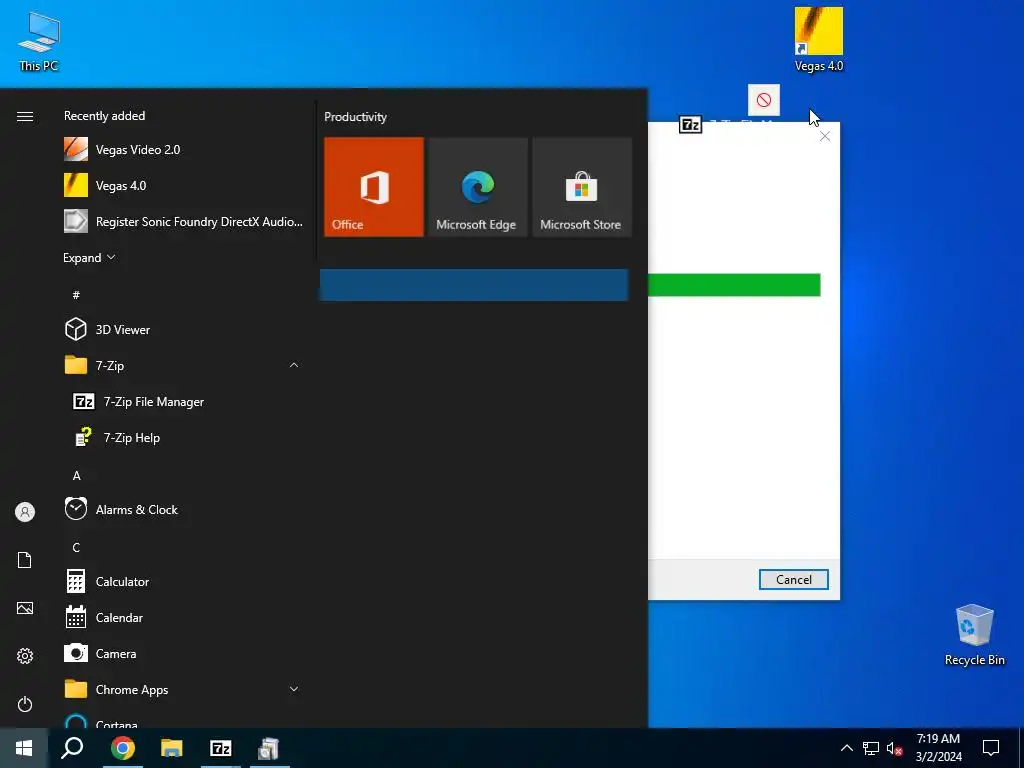Open the Microsoft Store tile
Image resolution: width=1024 pixels, height=768 pixels.
(582, 187)
